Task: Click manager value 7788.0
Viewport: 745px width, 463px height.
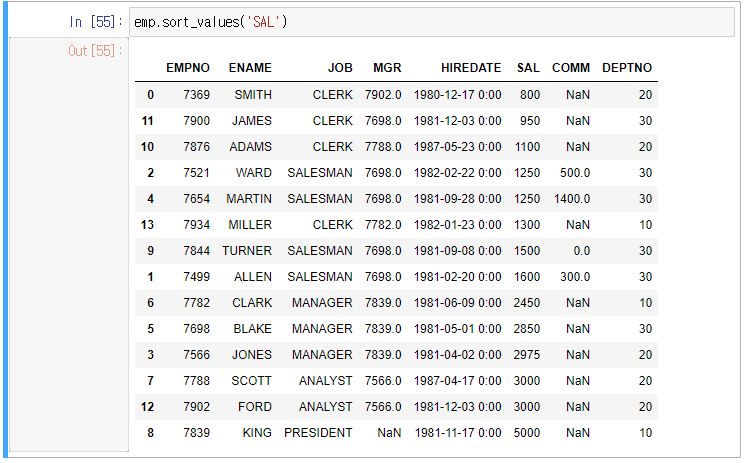Action: (x=383, y=147)
